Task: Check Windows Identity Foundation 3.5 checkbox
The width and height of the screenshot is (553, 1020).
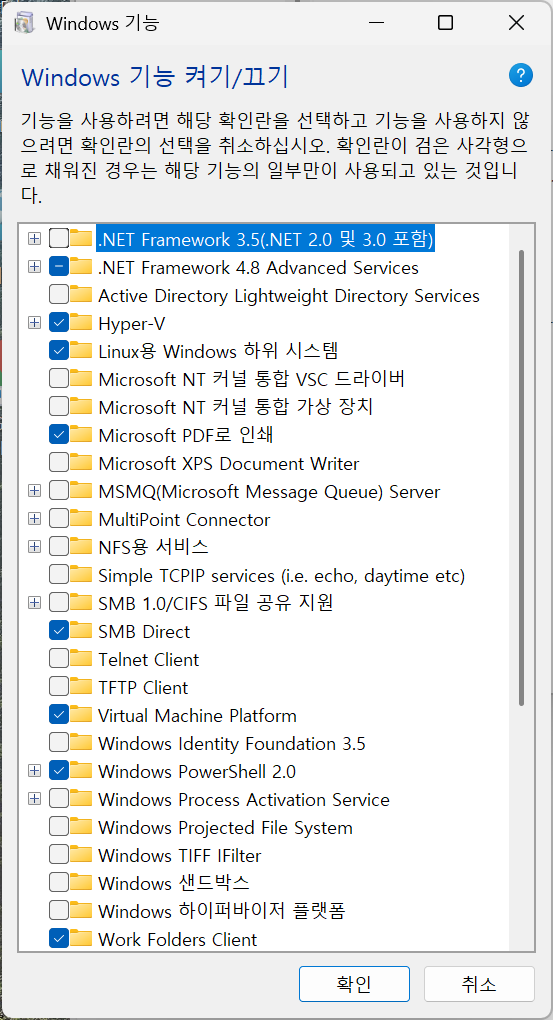Action: (x=59, y=743)
